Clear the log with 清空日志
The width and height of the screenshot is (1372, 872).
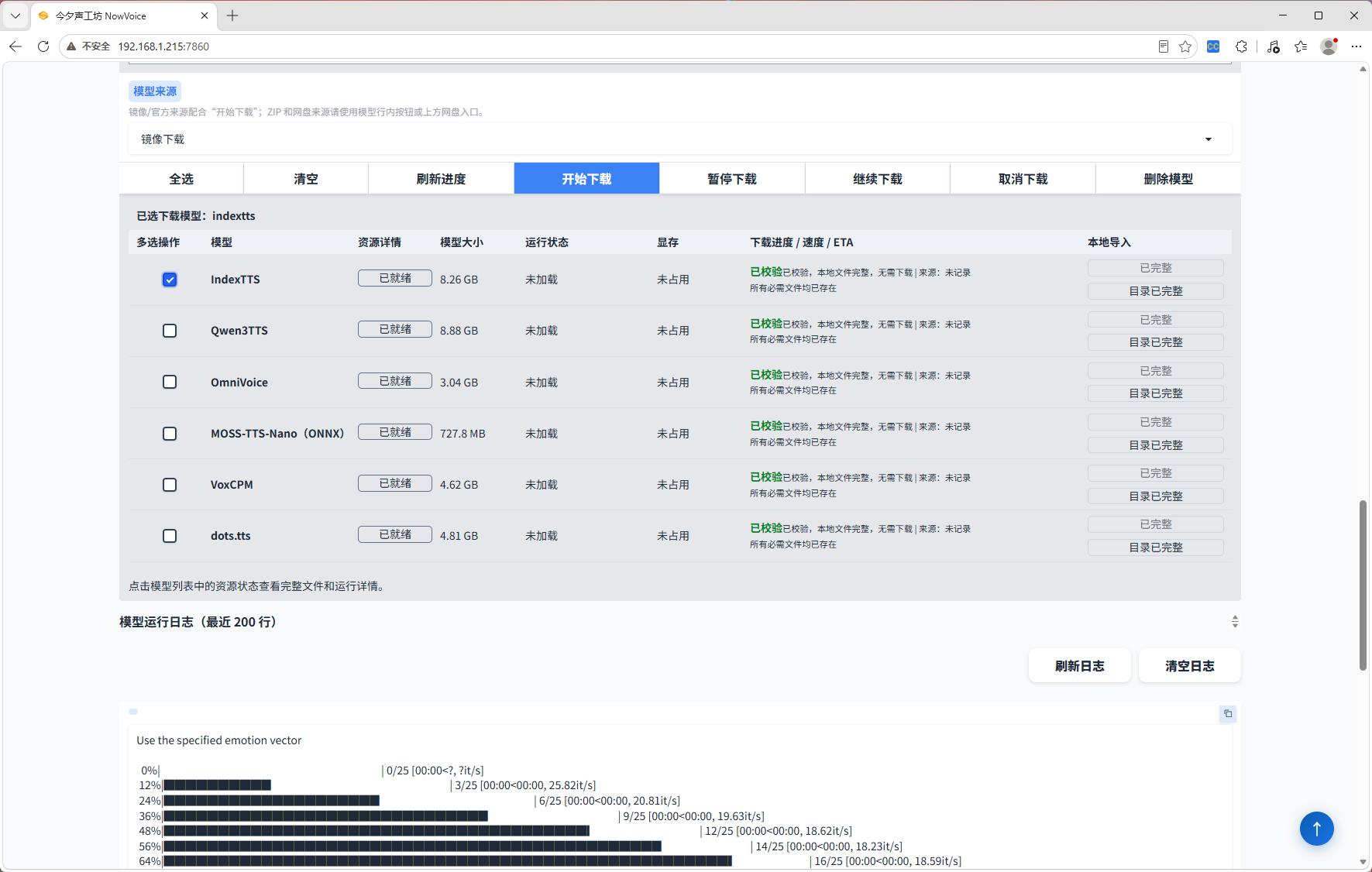(1190, 666)
